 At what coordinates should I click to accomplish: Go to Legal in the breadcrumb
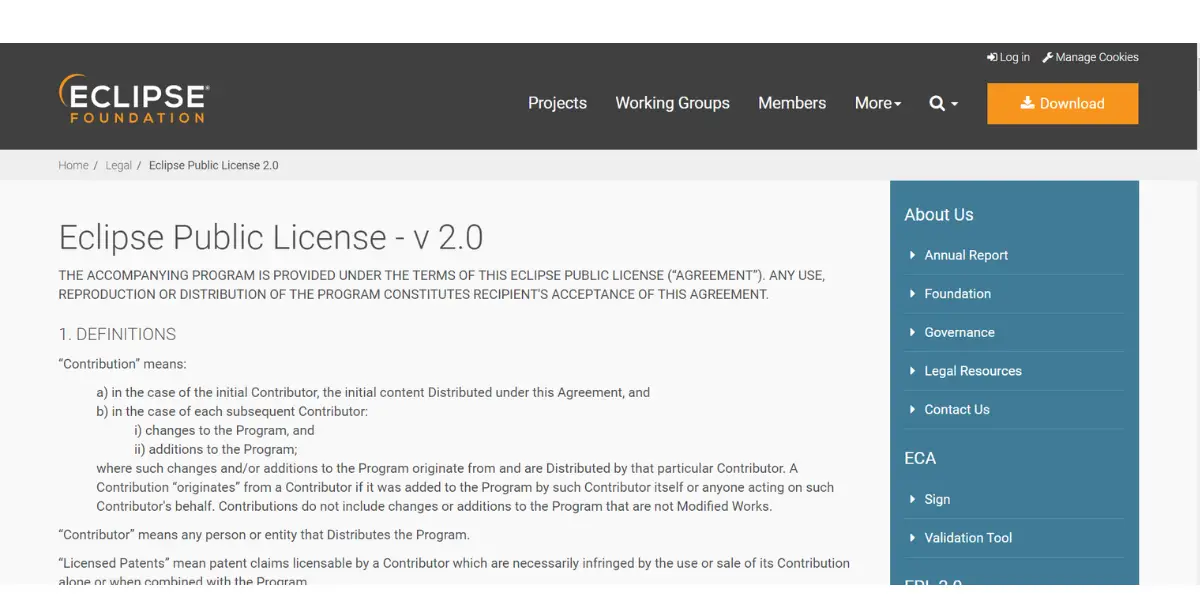pyautogui.click(x=119, y=165)
